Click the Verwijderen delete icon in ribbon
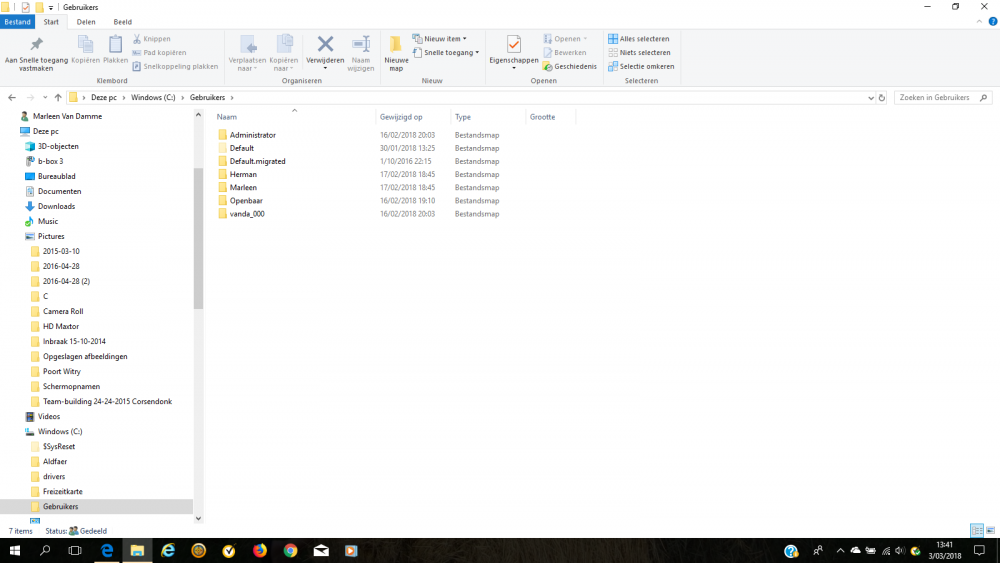1000x563 pixels. pyautogui.click(x=325, y=45)
